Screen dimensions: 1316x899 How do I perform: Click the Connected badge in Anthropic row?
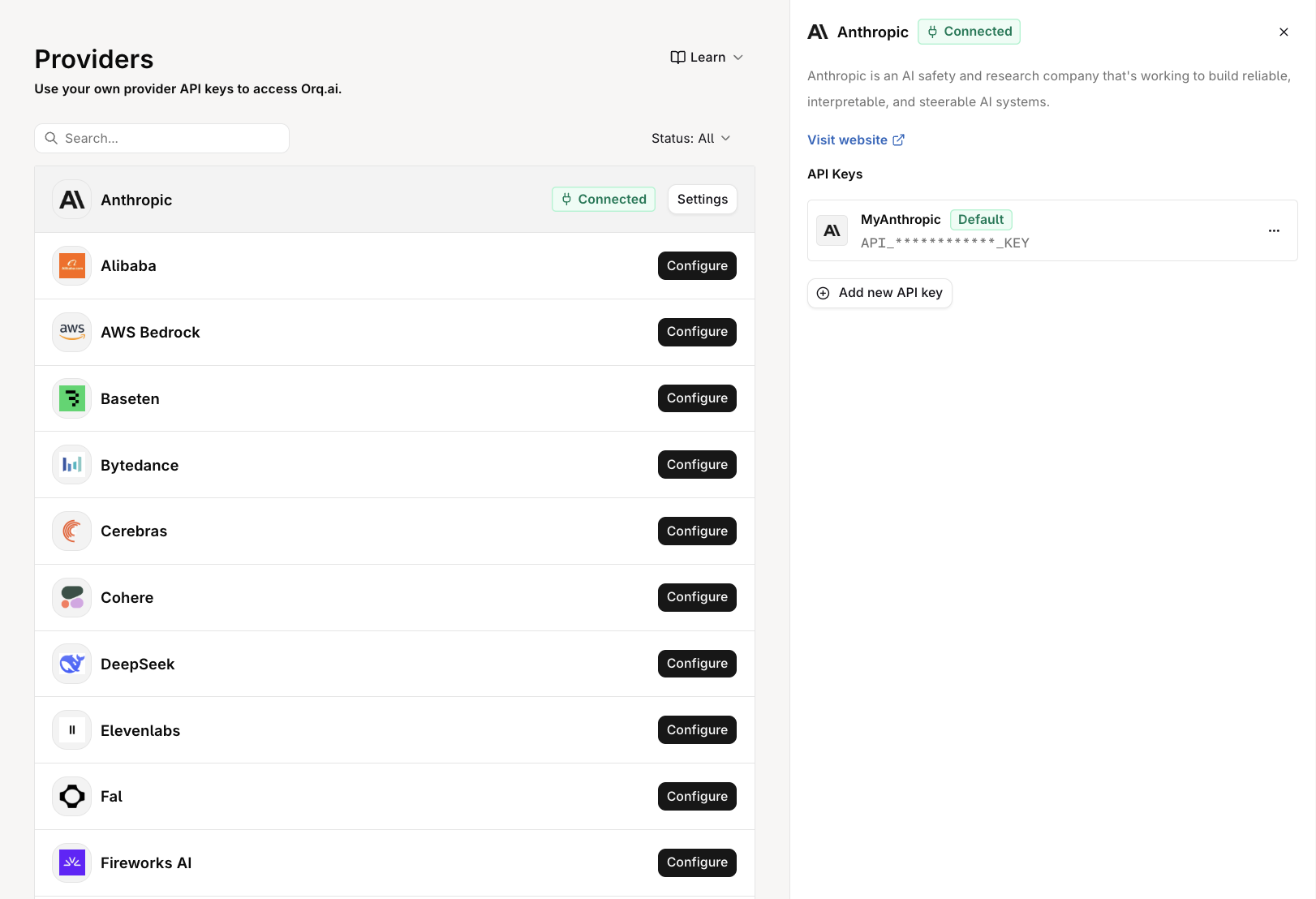pyautogui.click(x=604, y=200)
